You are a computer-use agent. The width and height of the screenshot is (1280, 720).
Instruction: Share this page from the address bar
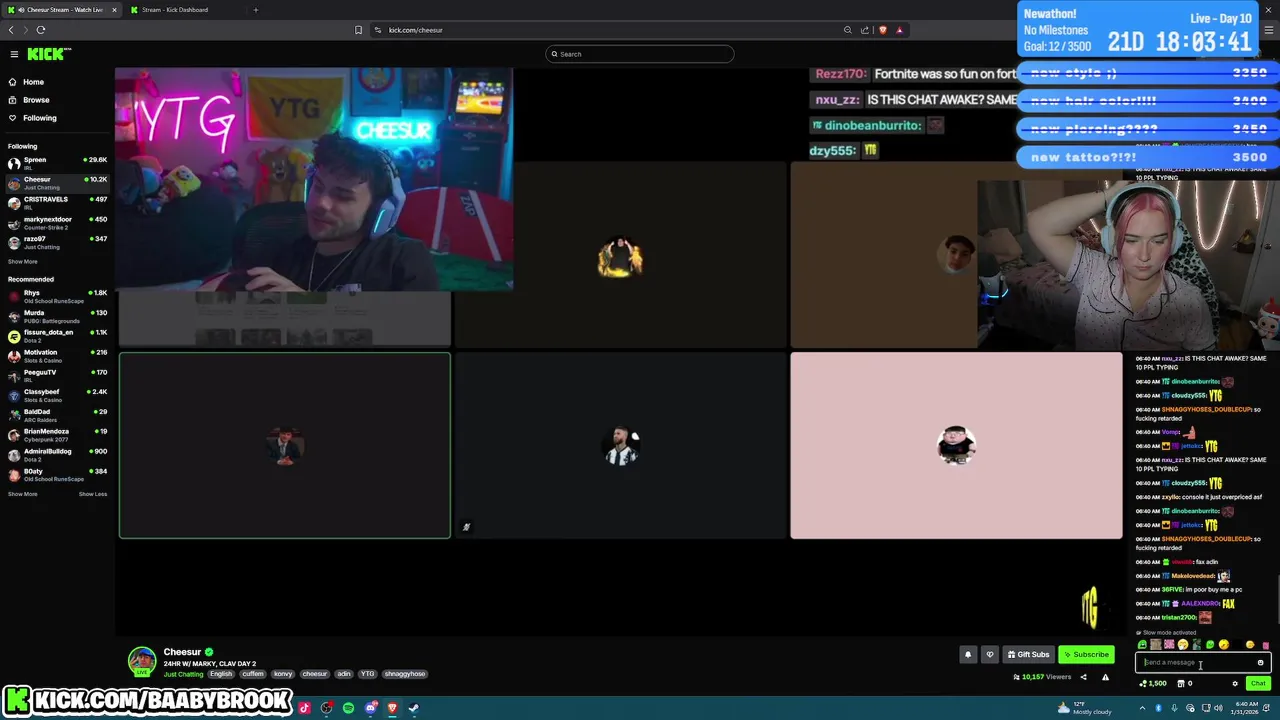pyautogui.click(x=865, y=30)
